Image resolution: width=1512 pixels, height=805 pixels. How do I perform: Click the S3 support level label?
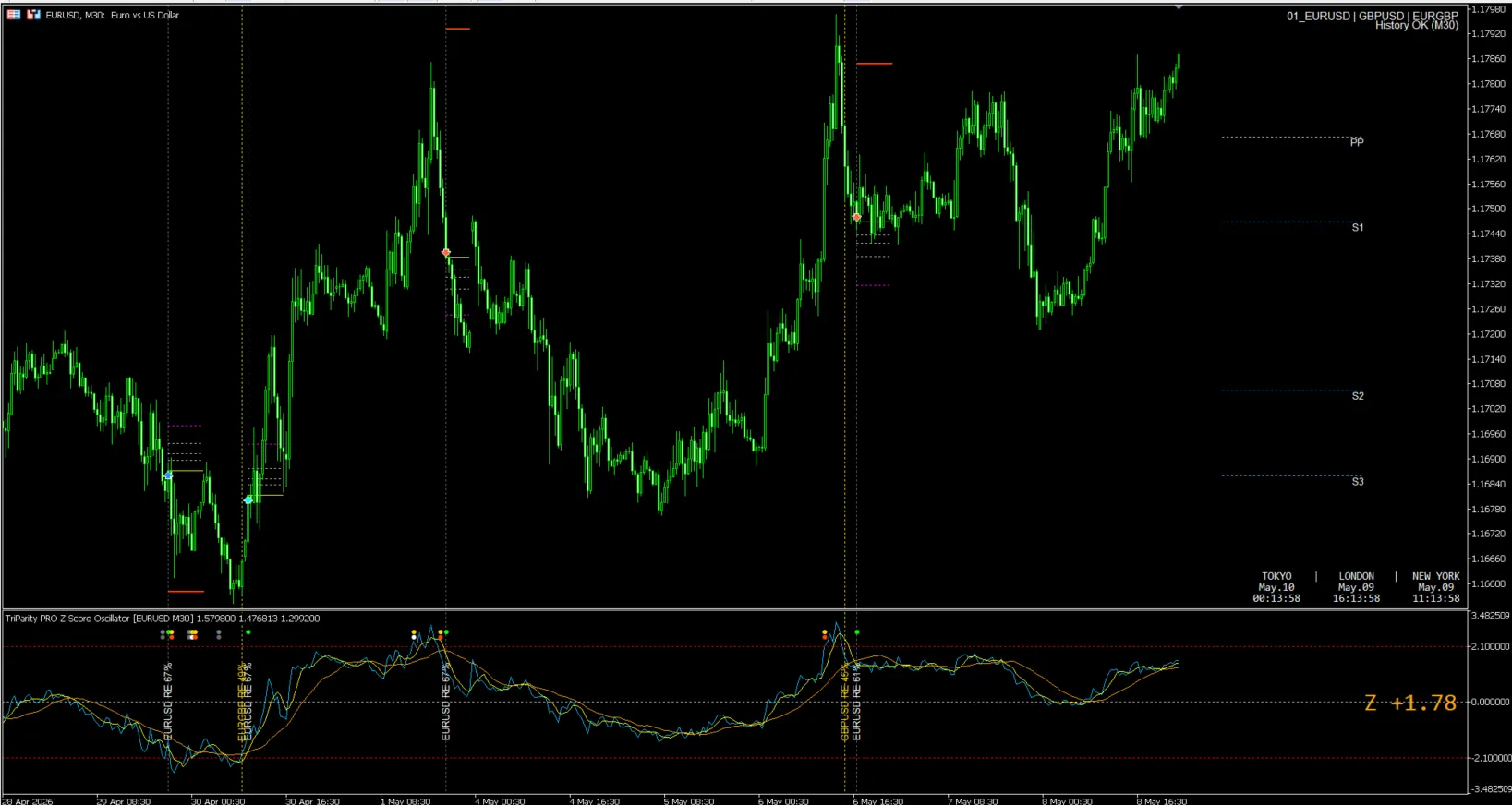point(1357,482)
